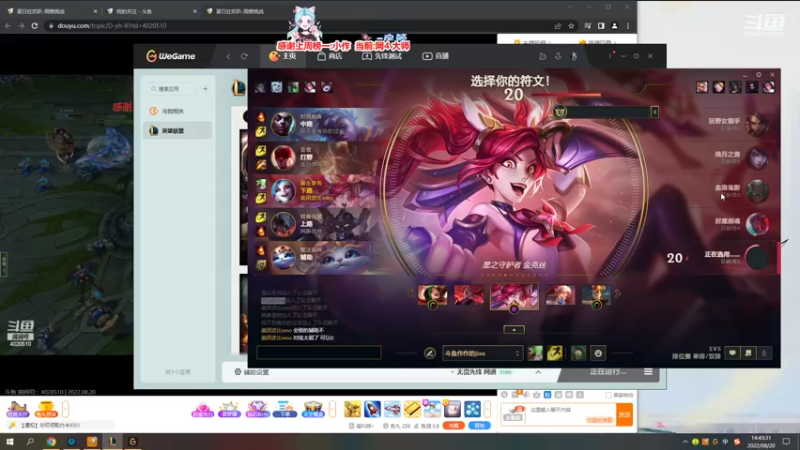
Task: Open the rune edit pencil icon
Action: click(430, 353)
